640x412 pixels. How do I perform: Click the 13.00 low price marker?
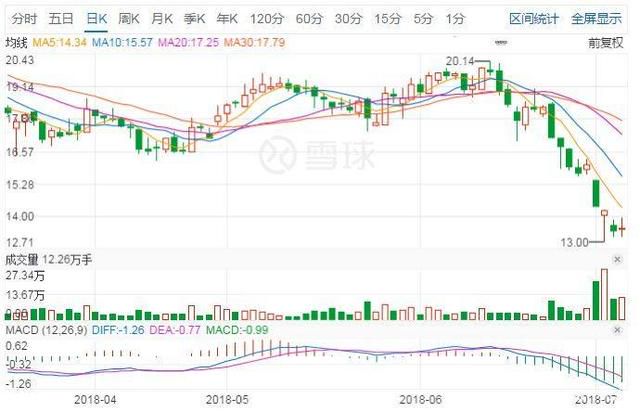pyautogui.click(x=574, y=243)
